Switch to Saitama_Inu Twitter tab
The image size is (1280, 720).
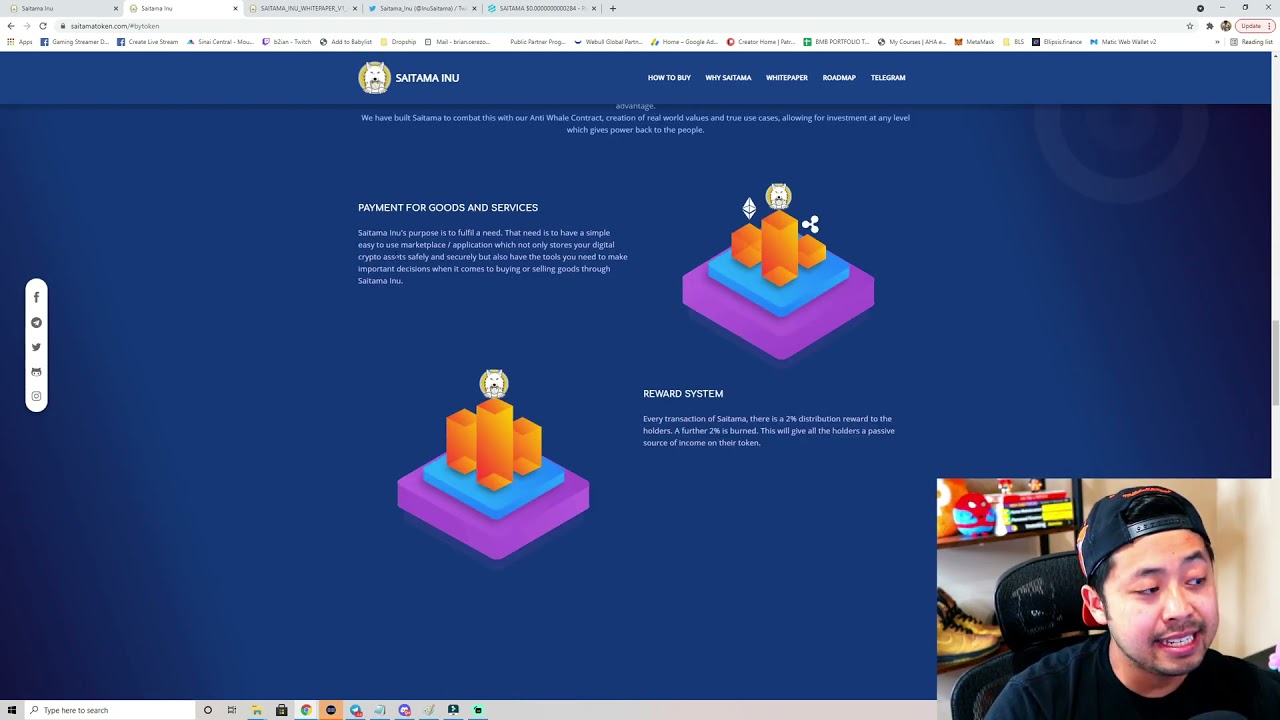421,8
